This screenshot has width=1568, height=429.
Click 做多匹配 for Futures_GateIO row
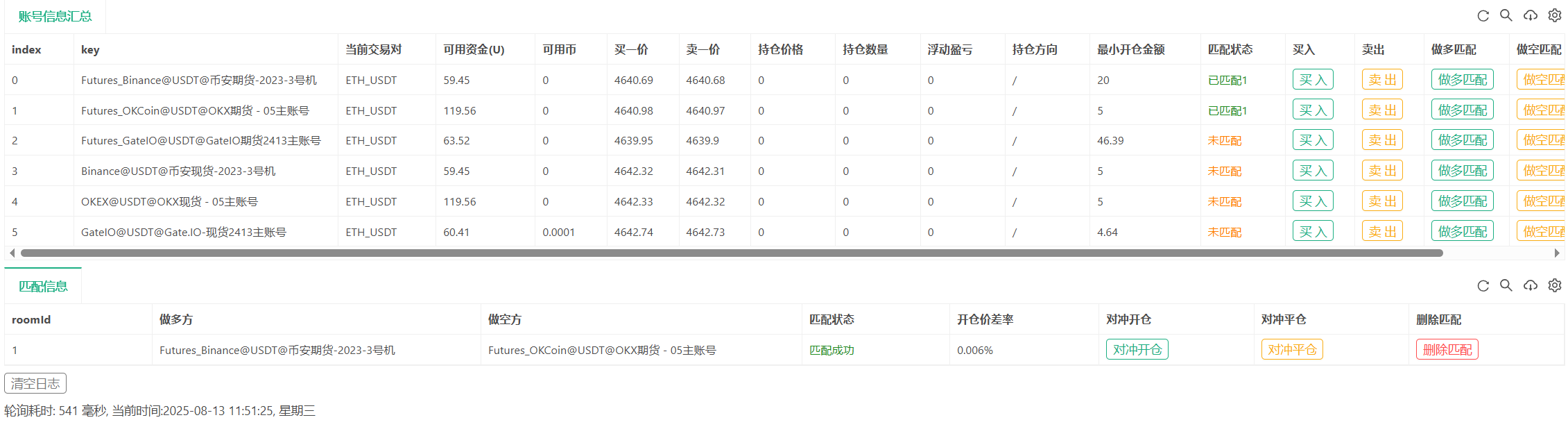pos(1462,140)
